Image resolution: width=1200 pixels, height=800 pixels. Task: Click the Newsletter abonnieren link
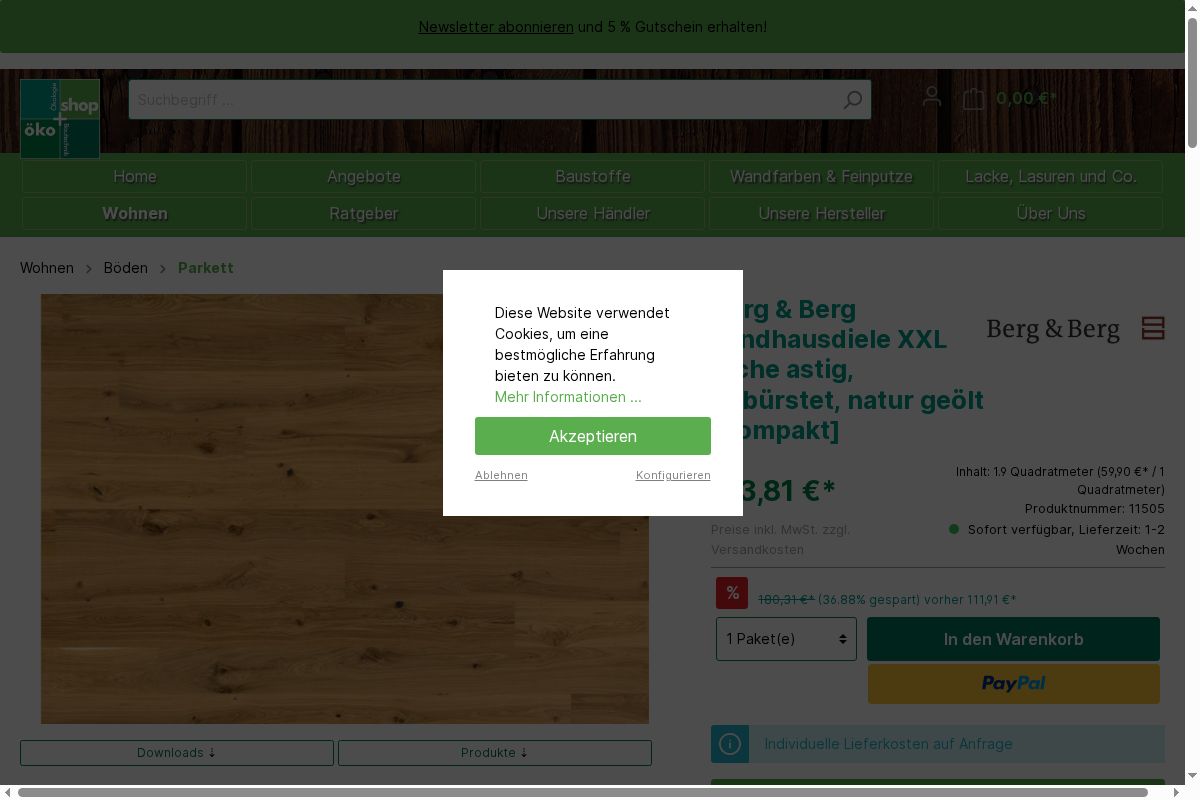495,27
